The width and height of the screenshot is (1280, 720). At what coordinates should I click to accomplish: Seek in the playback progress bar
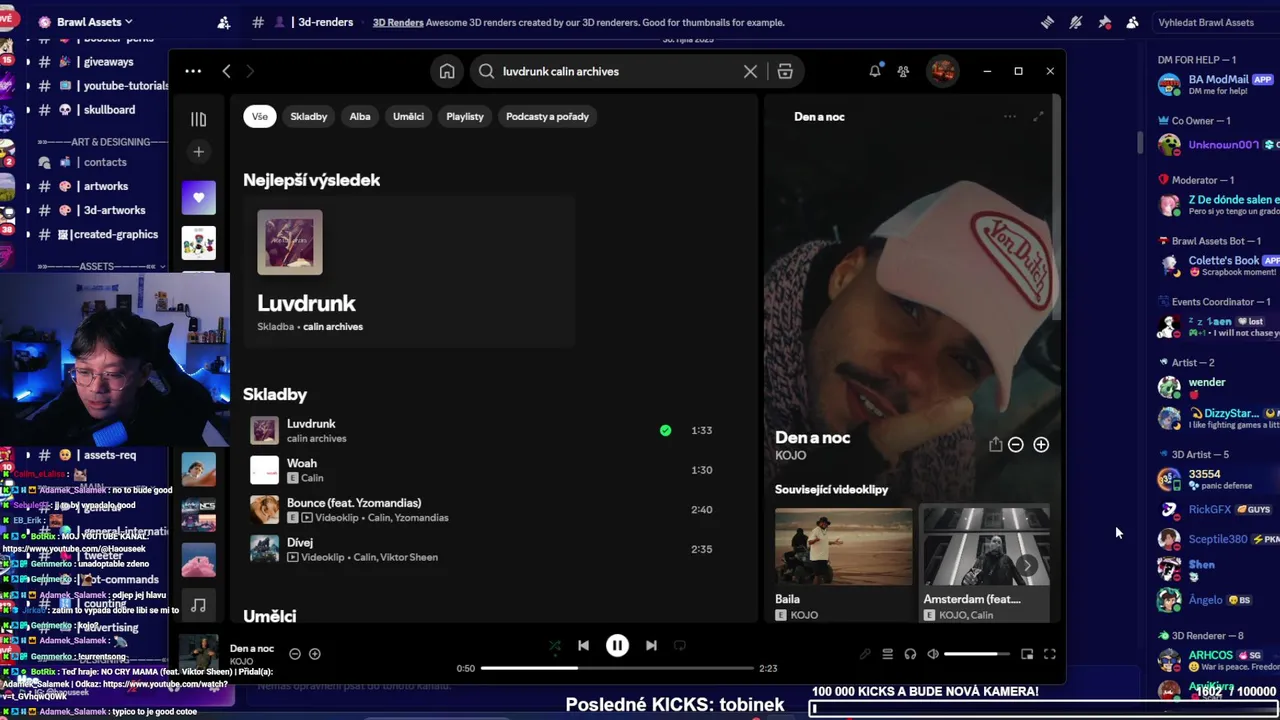(617, 668)
